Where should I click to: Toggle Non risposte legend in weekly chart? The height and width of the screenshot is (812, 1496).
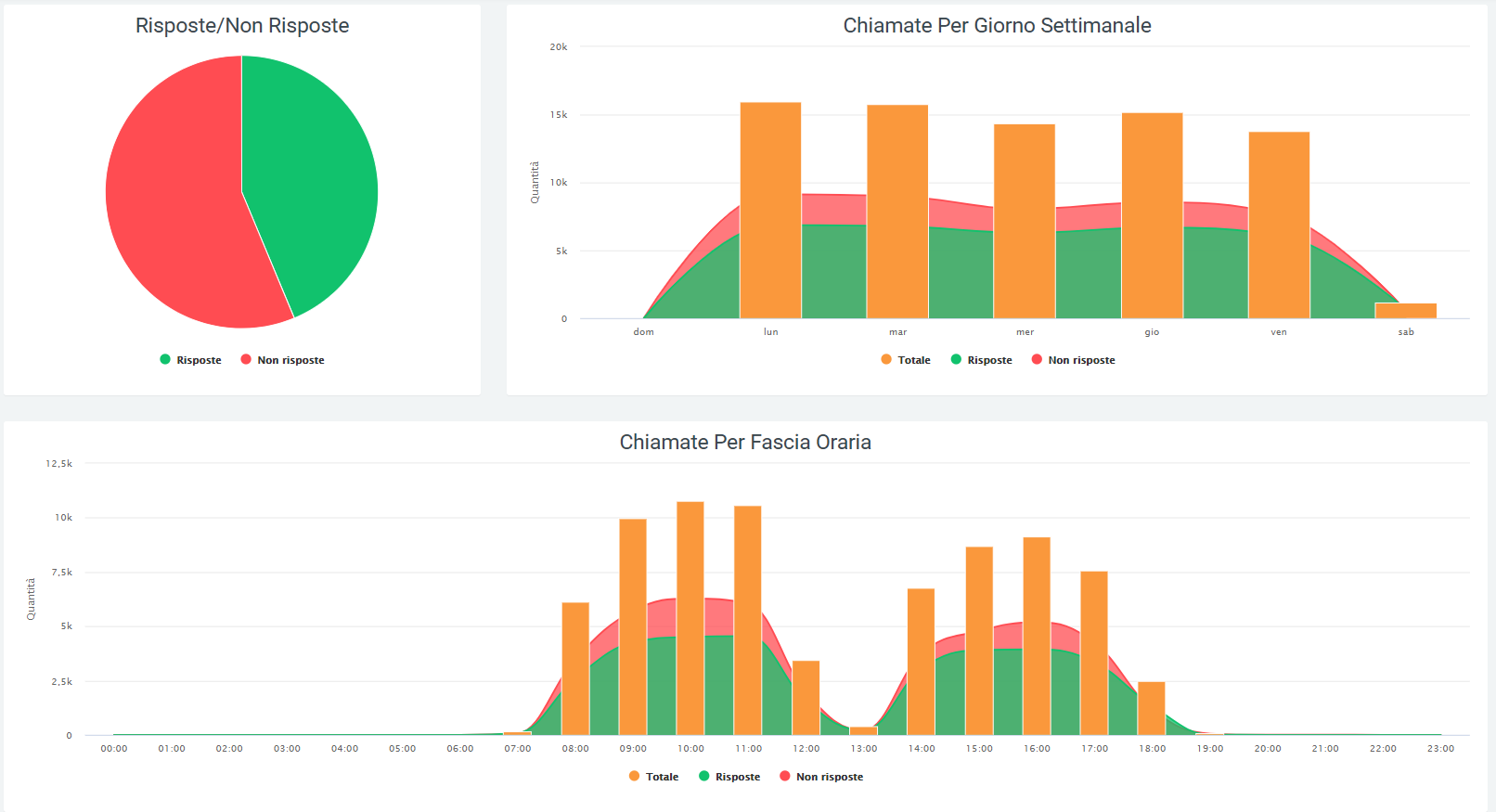pos(1073,360)
